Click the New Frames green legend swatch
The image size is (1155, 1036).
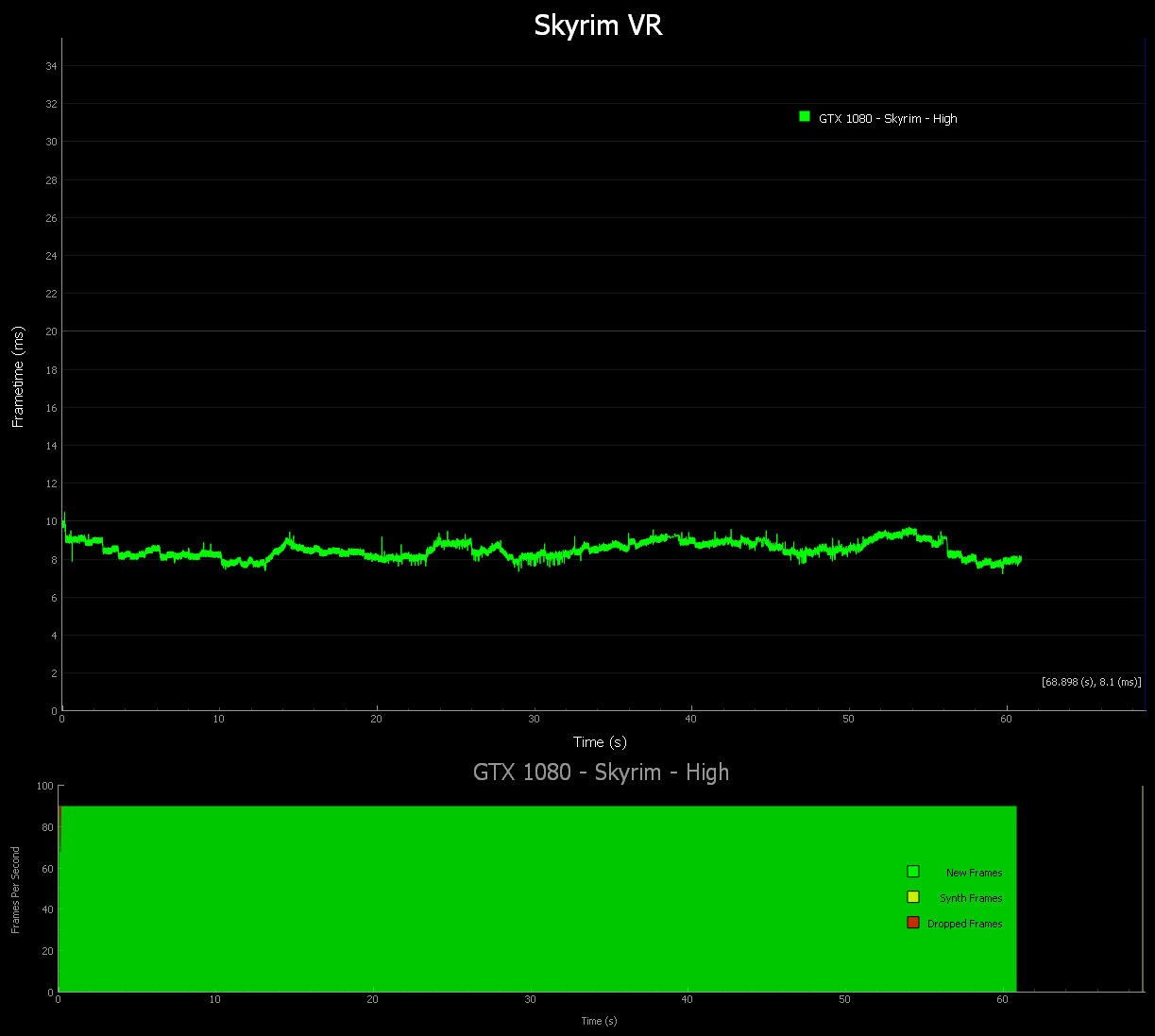(x=913, y=872)
